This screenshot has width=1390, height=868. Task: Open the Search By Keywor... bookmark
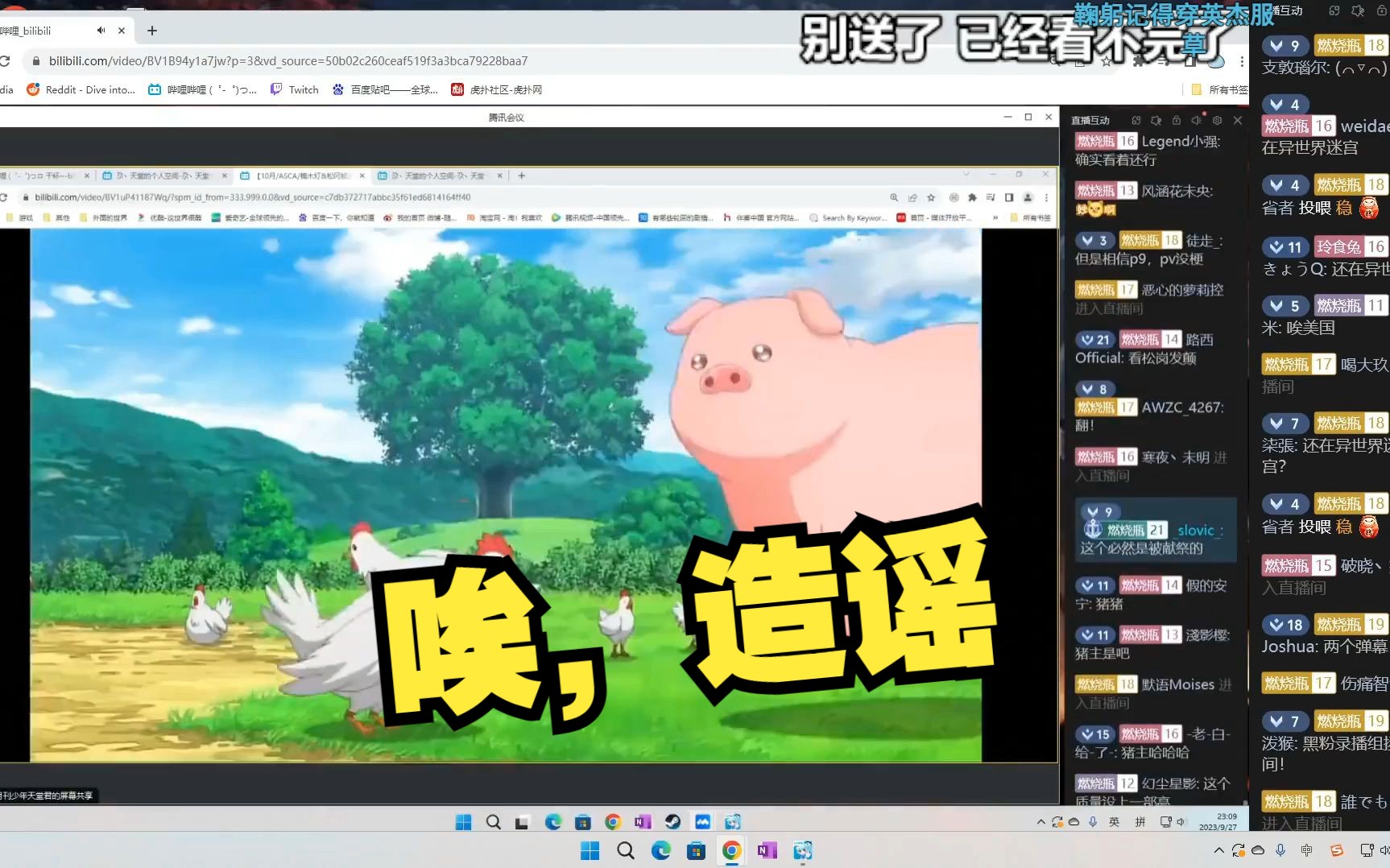[x=848, y=218]
